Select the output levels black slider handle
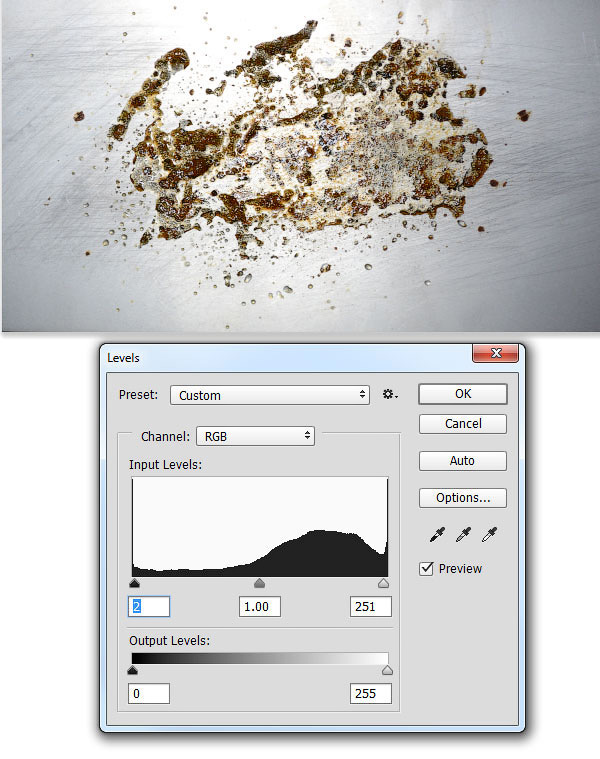This screenshot has width=600, height=759. coord(133,670)
